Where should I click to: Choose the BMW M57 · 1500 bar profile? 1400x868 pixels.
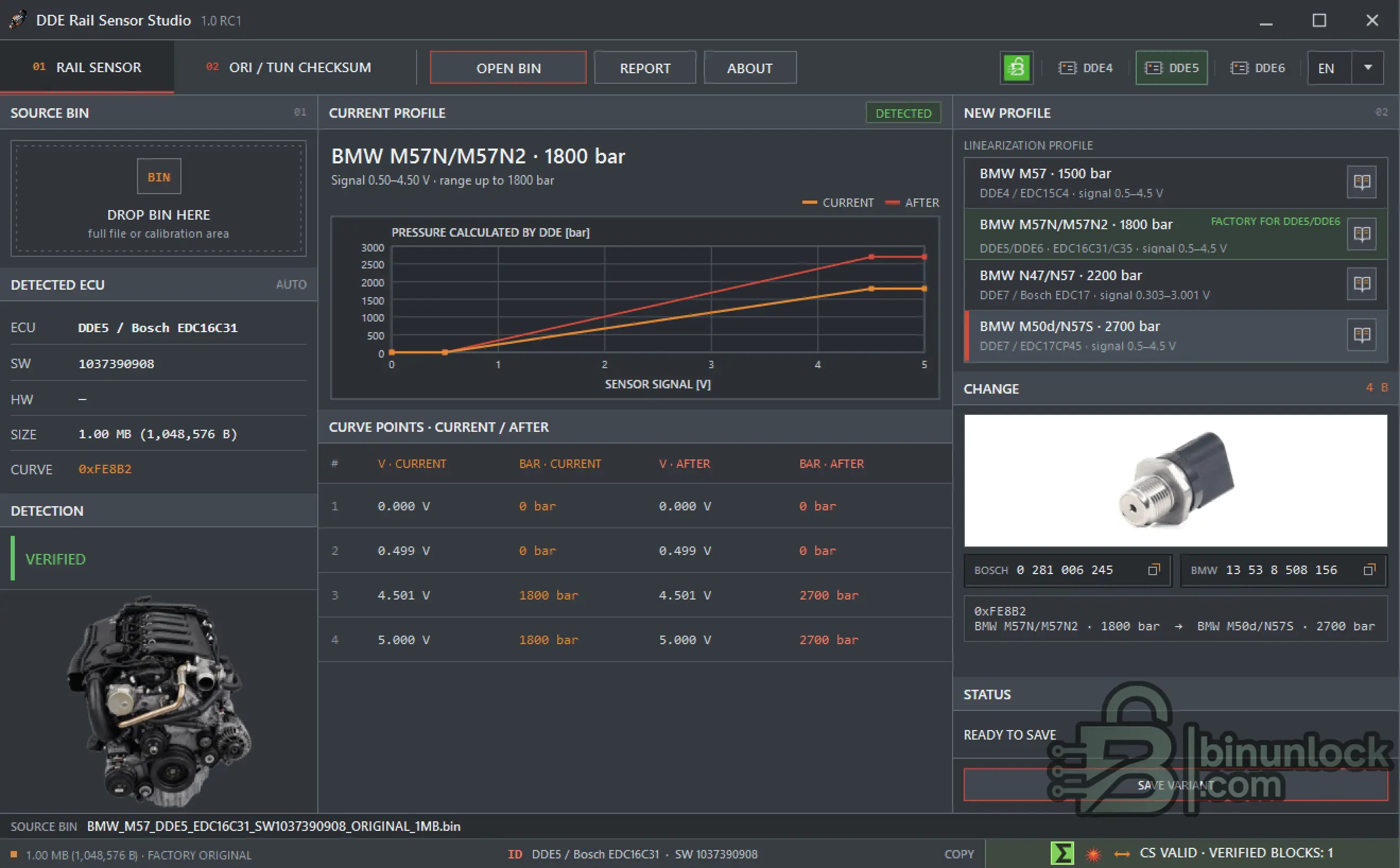click(x=1154, y=183)
